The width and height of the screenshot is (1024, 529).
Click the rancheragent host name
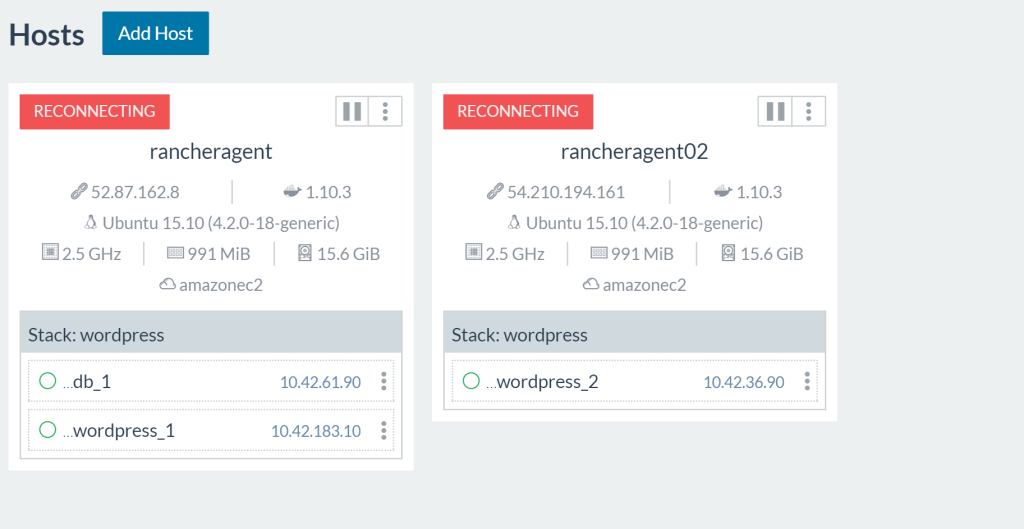coord(211,152)
